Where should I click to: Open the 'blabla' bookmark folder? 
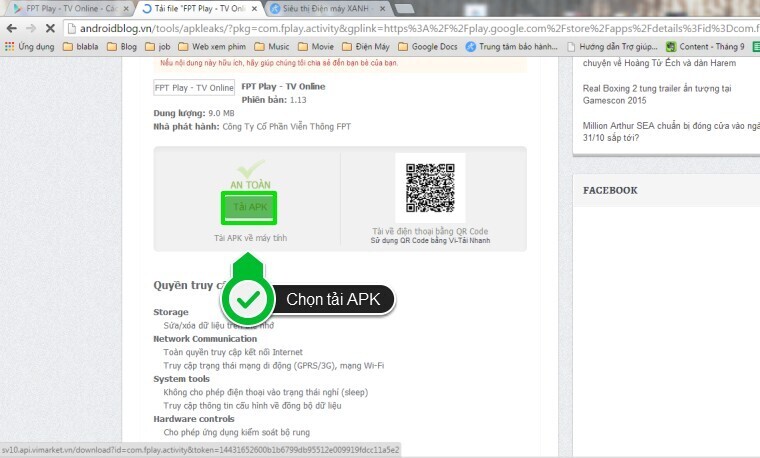[x=80, y=47]
